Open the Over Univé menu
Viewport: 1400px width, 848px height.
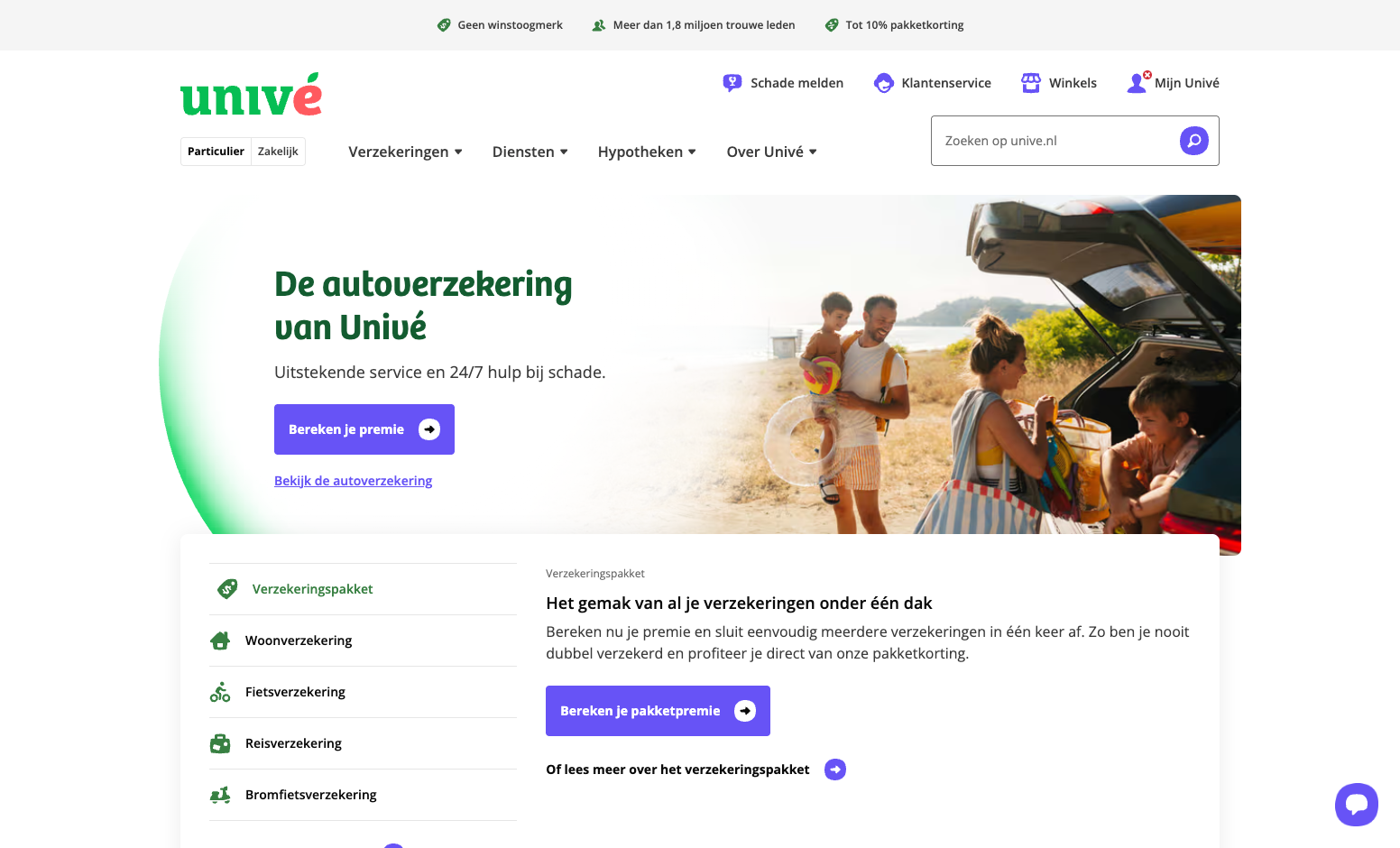(x=772, y=152)
